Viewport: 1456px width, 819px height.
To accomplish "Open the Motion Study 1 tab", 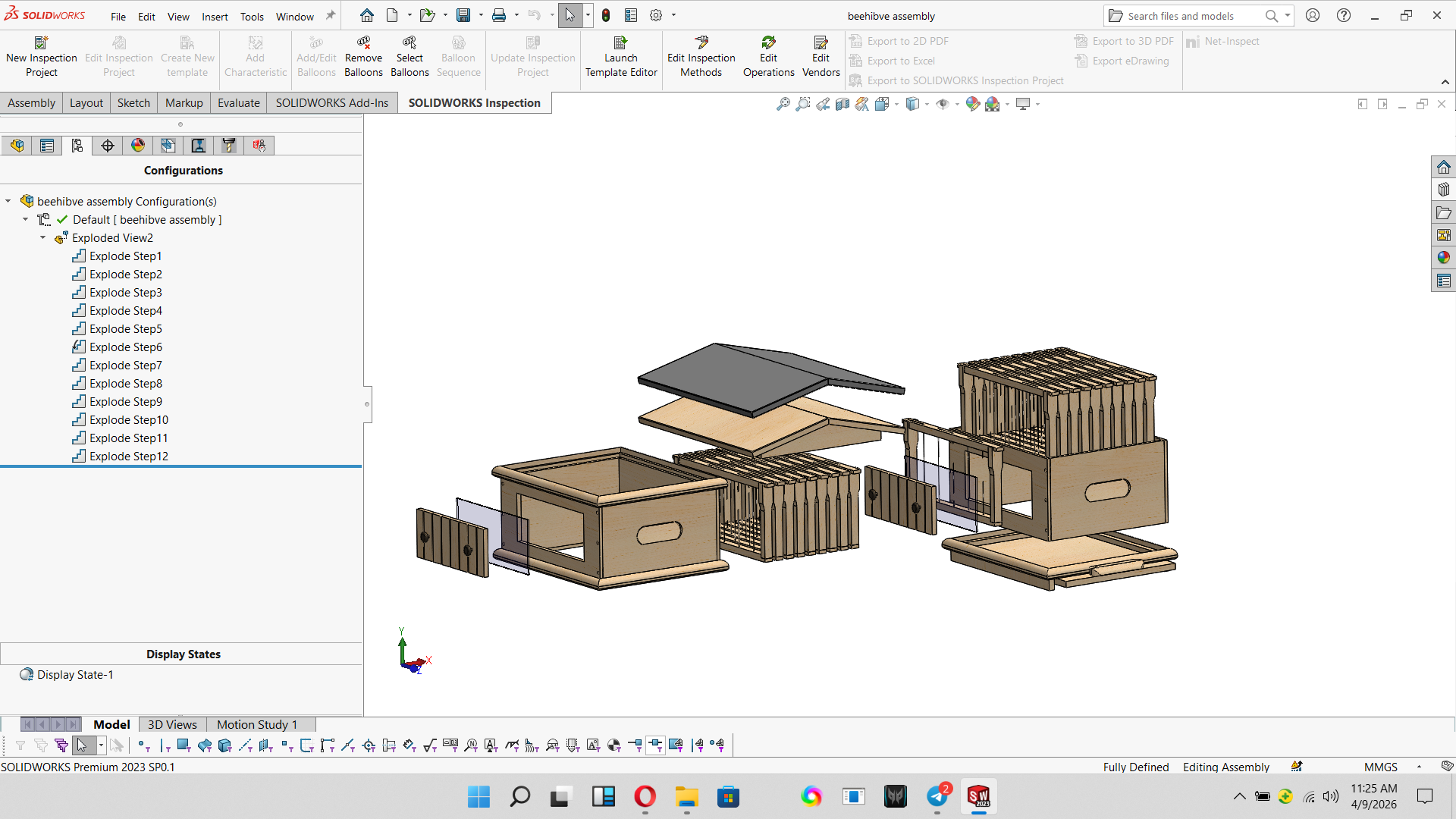I will (x=257, y=724).
